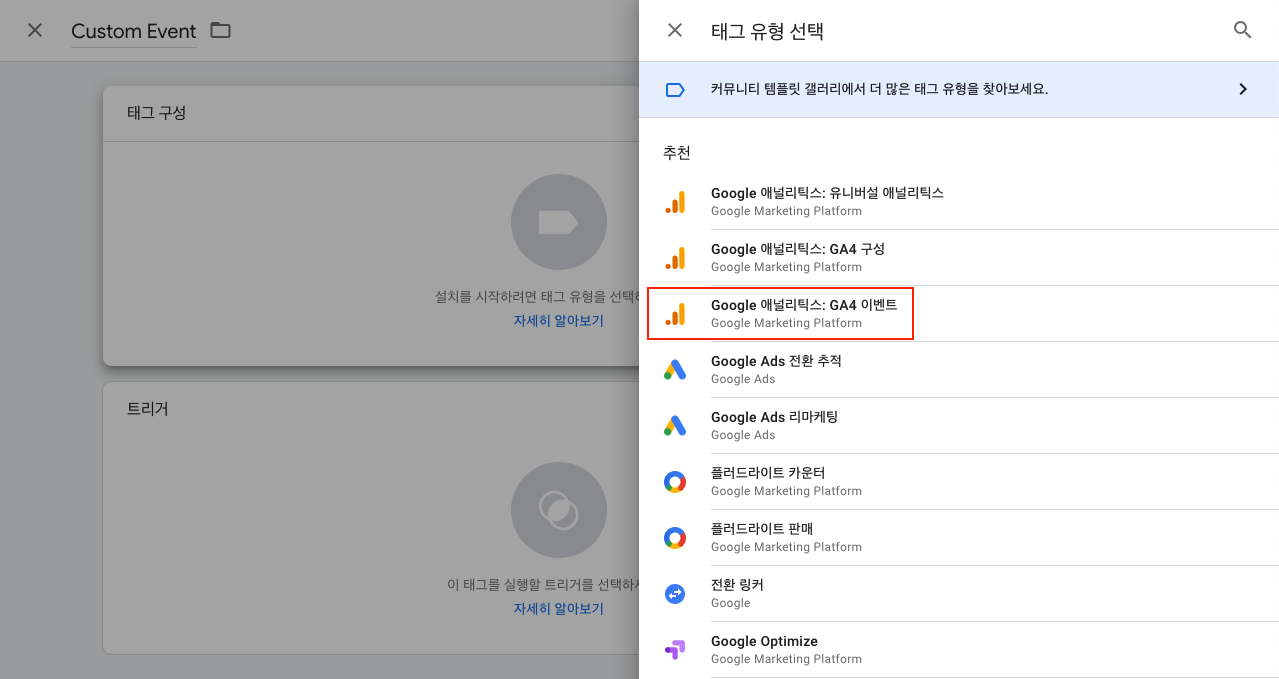Click Google Ads 전환 추적 icon
This screenshot has height=679, width=1279.
(x=675, y=370)
